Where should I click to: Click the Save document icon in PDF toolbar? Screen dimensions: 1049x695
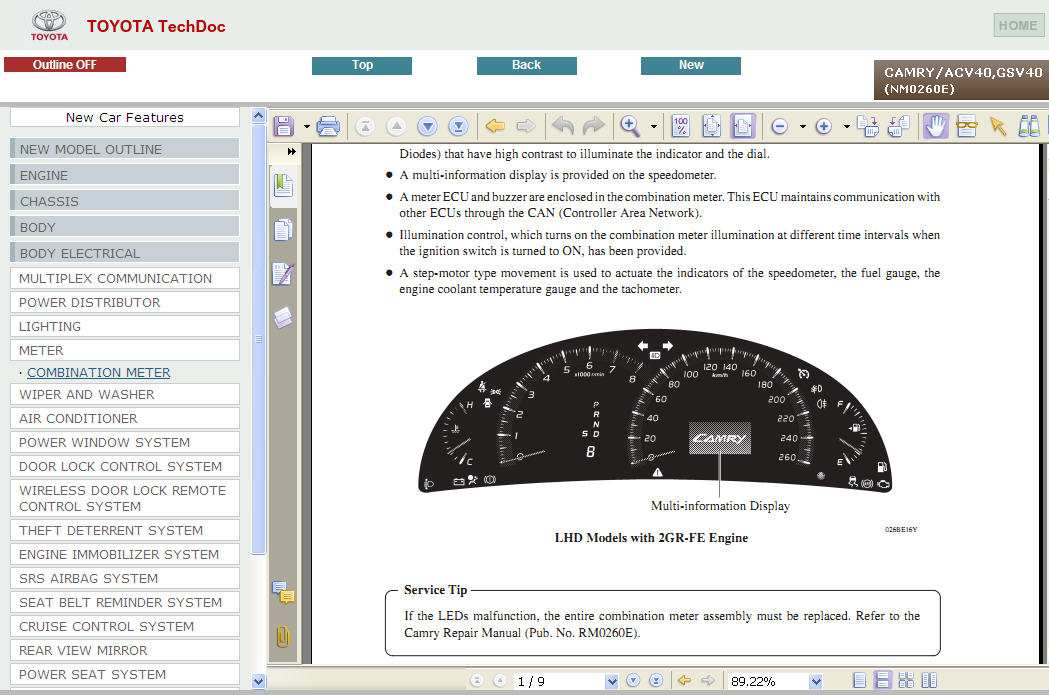[x=284, y=126]
